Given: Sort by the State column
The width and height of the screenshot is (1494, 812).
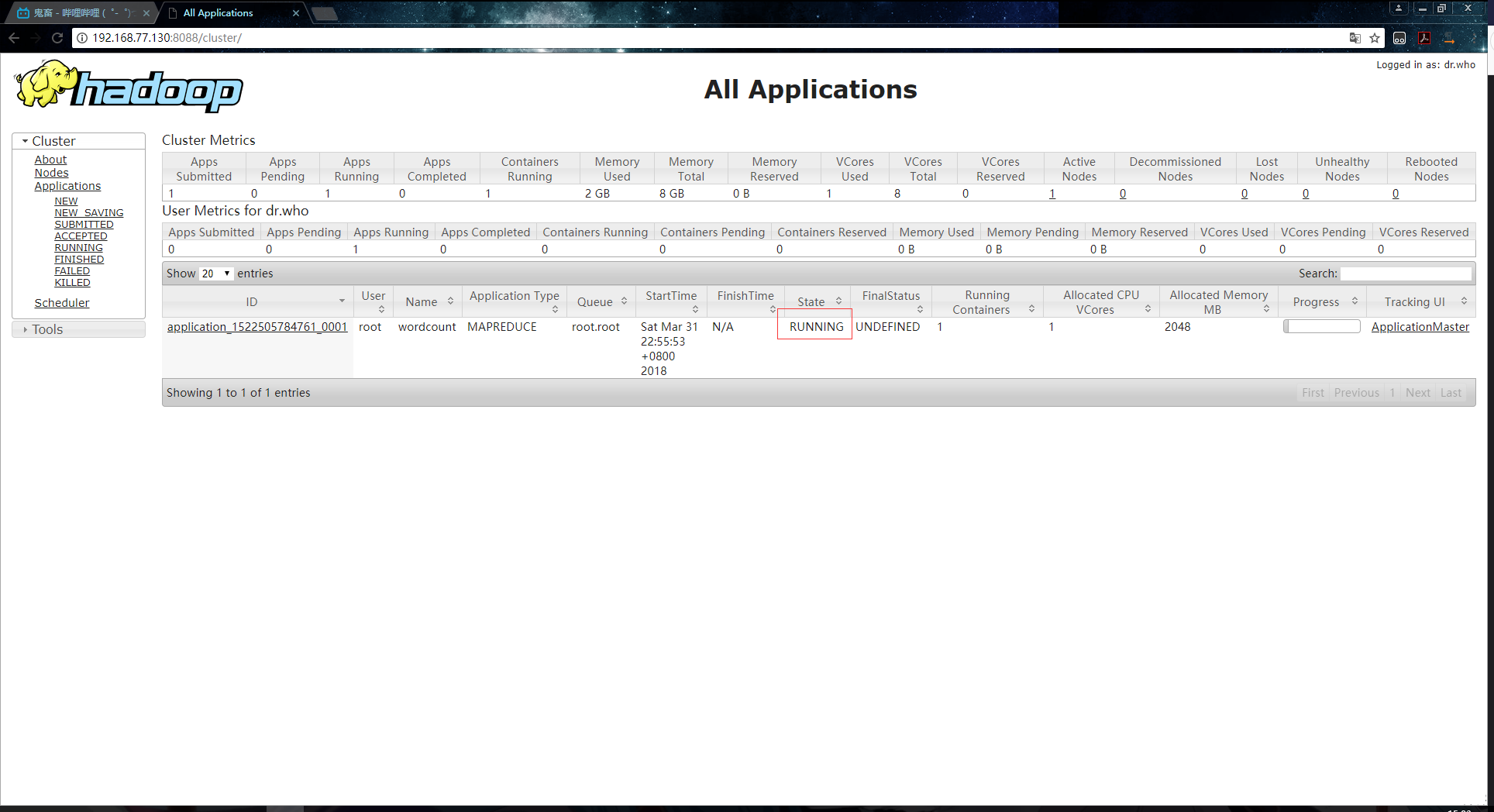Looking at the screenshot, I should click(818, 301).
